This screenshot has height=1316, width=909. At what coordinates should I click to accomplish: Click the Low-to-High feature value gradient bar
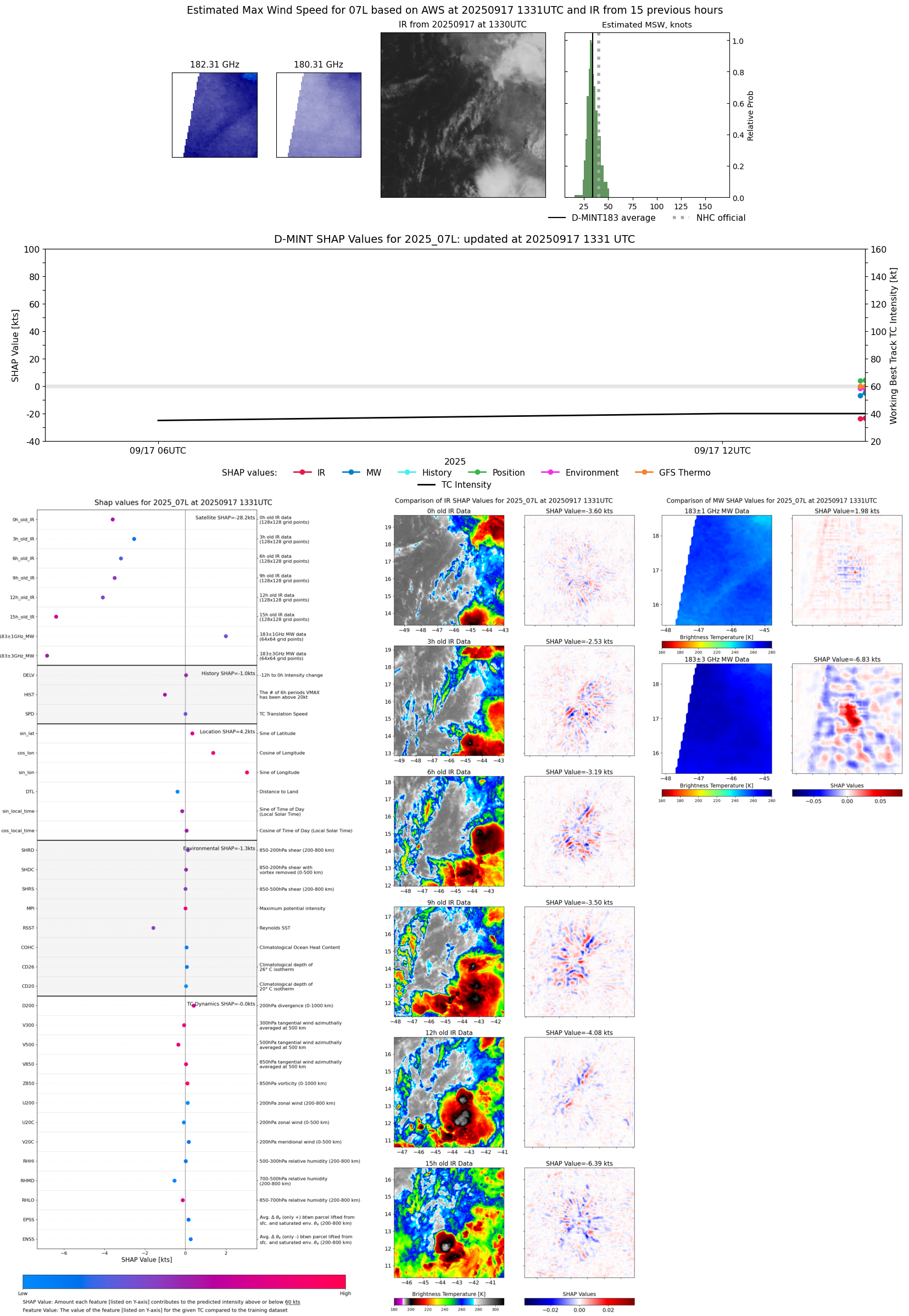(184, 1281)
